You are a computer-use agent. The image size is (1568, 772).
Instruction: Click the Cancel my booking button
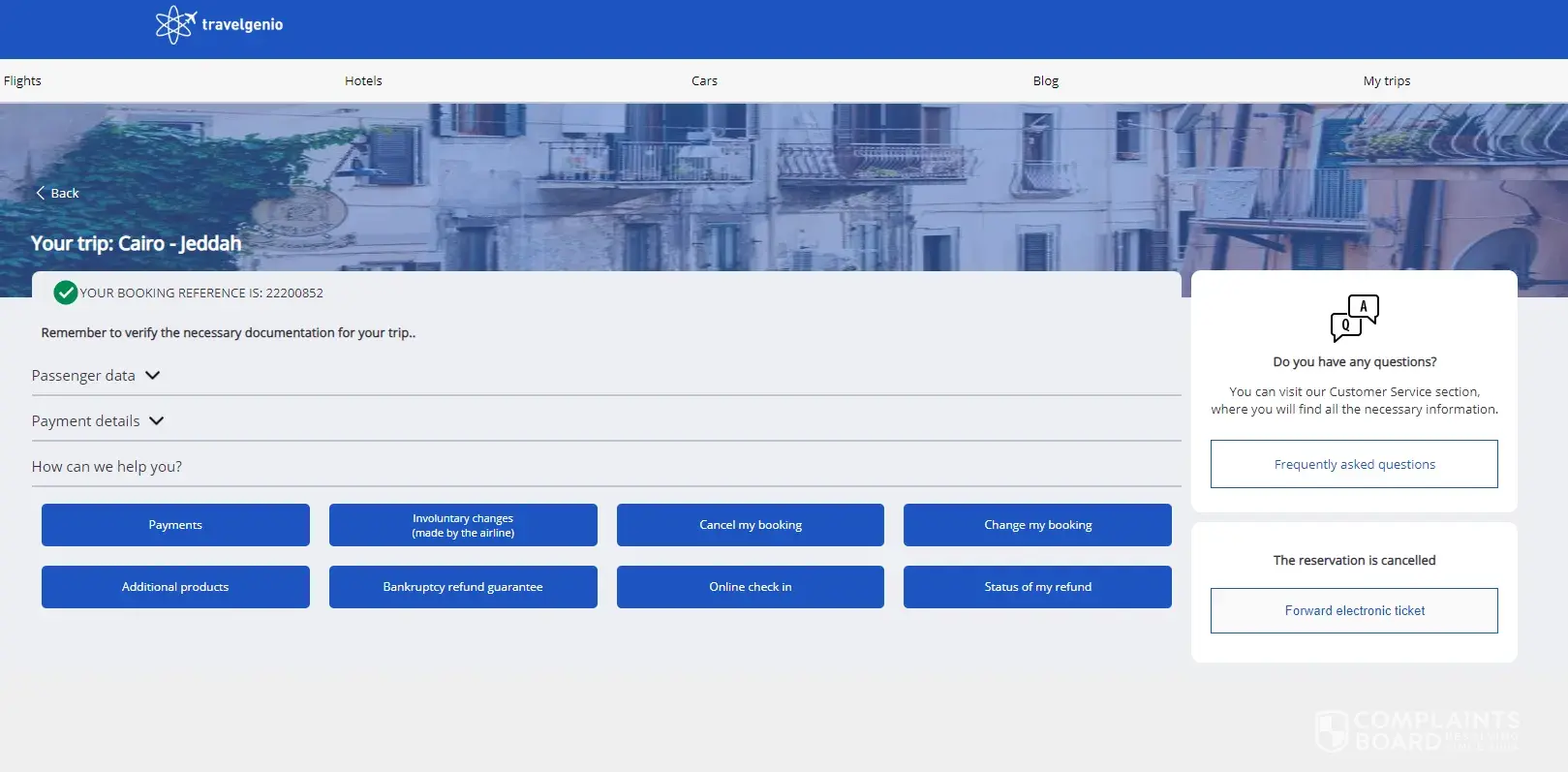coord(750,525)
